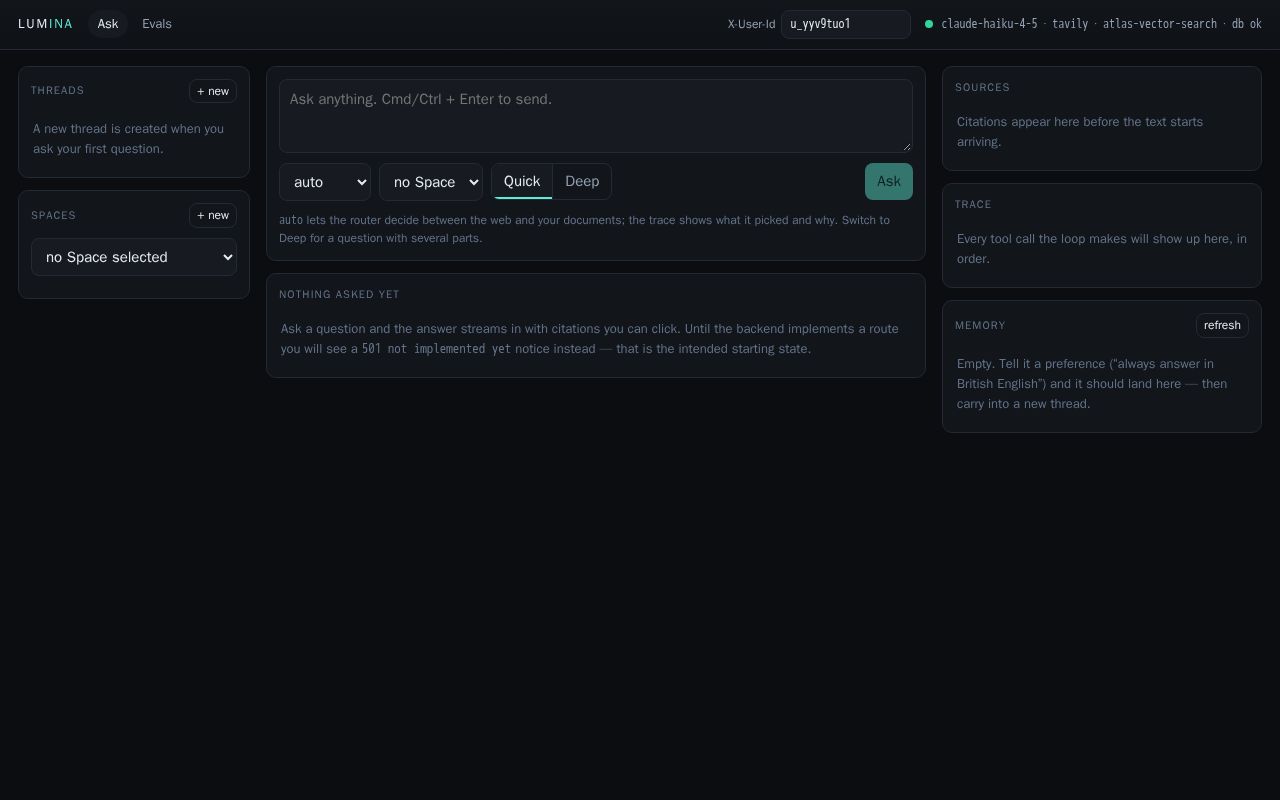Image resolution: width=1280 pixels, height=800 pixels.
Task: Click the 501 not implemented yet text
Action: [436, 349]
